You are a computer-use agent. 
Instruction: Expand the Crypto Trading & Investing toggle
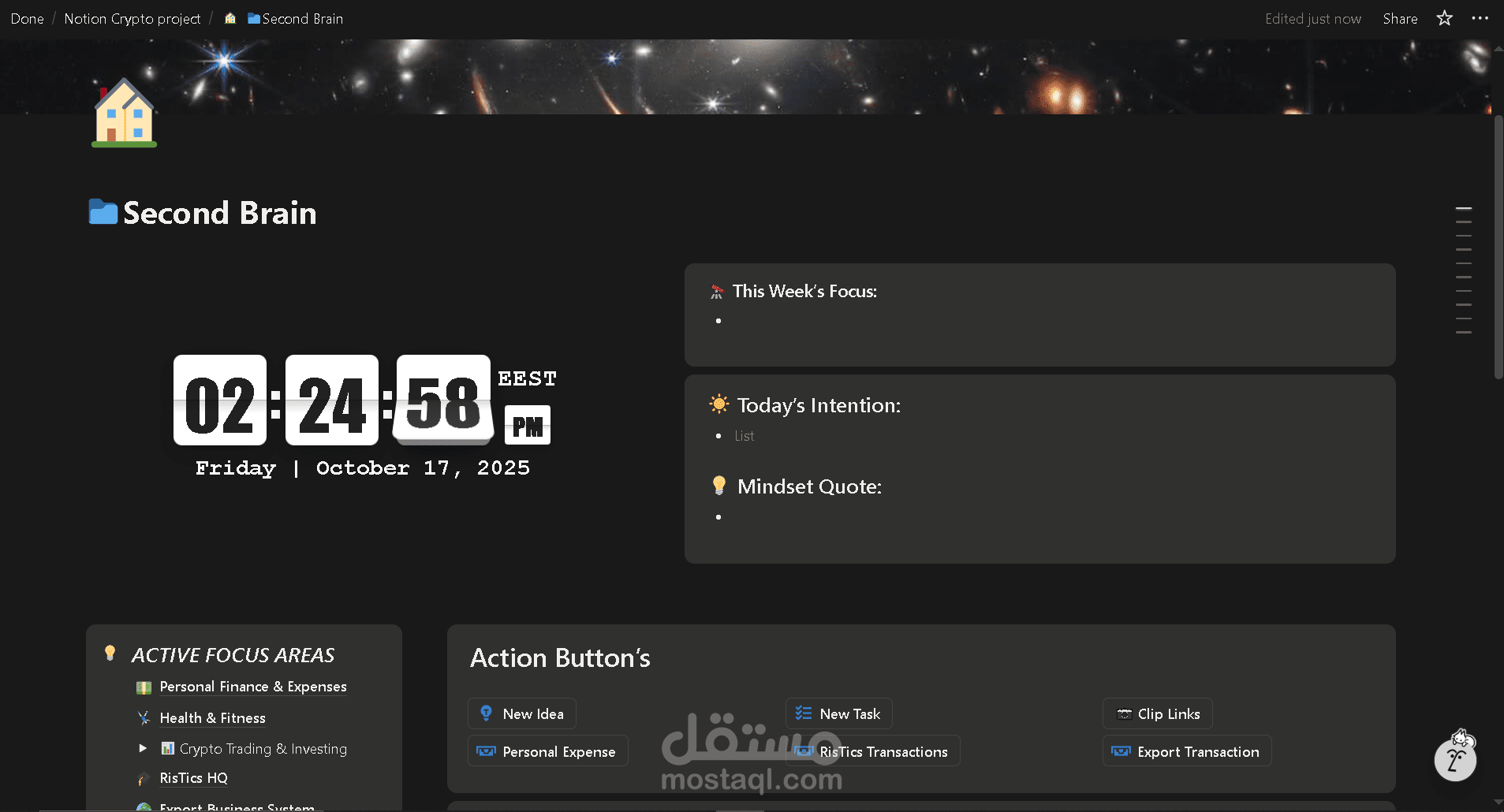coord(143,748)
